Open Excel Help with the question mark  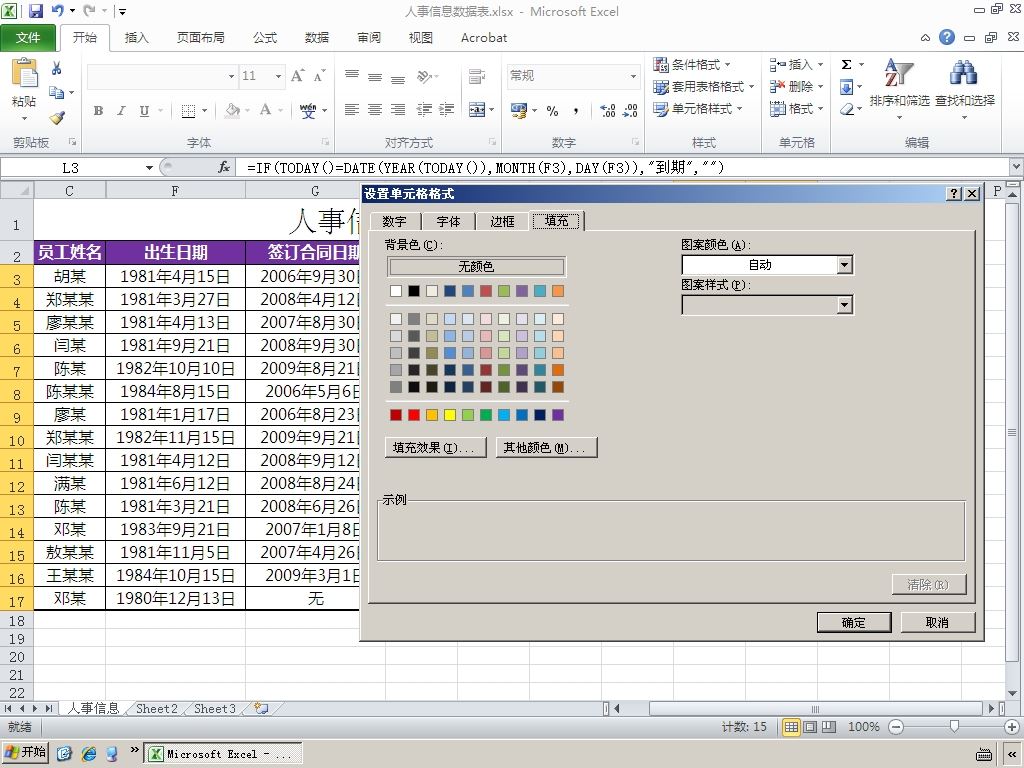[x=946, y=37]
